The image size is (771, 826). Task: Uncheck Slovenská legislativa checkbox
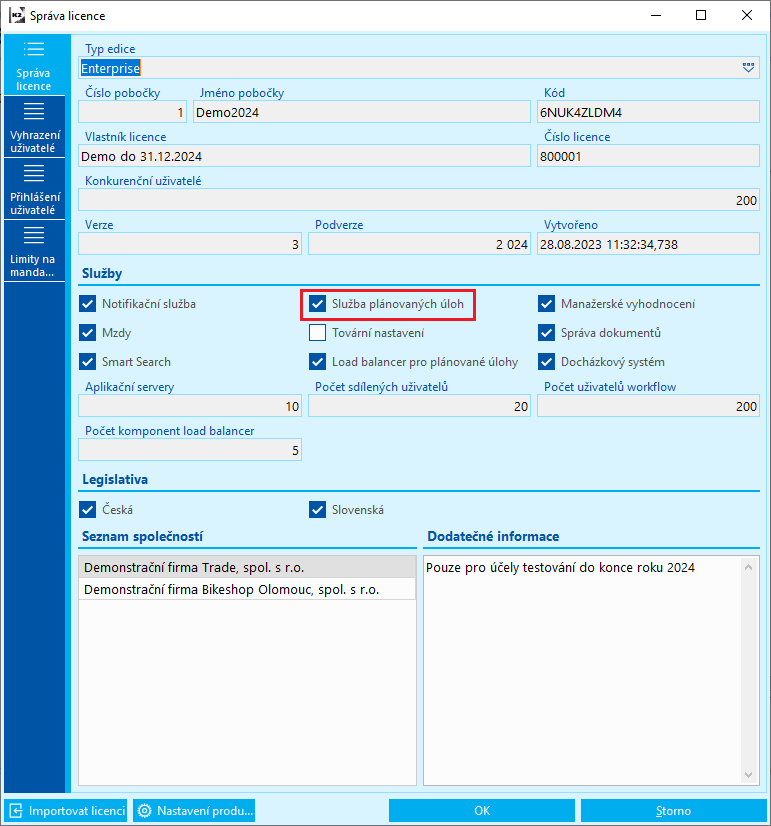tap(317, 510)
